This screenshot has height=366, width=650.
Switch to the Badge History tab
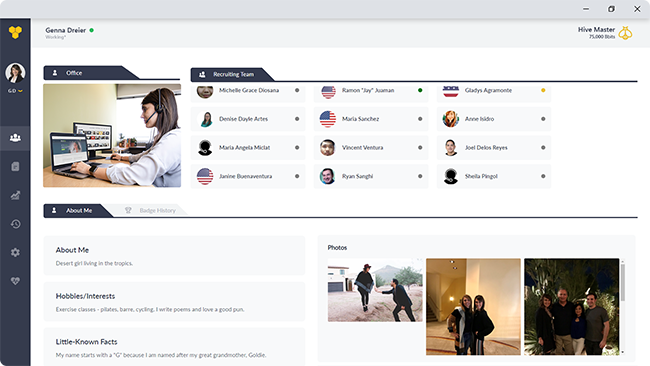pyautogui.click(x=151, y=211)
